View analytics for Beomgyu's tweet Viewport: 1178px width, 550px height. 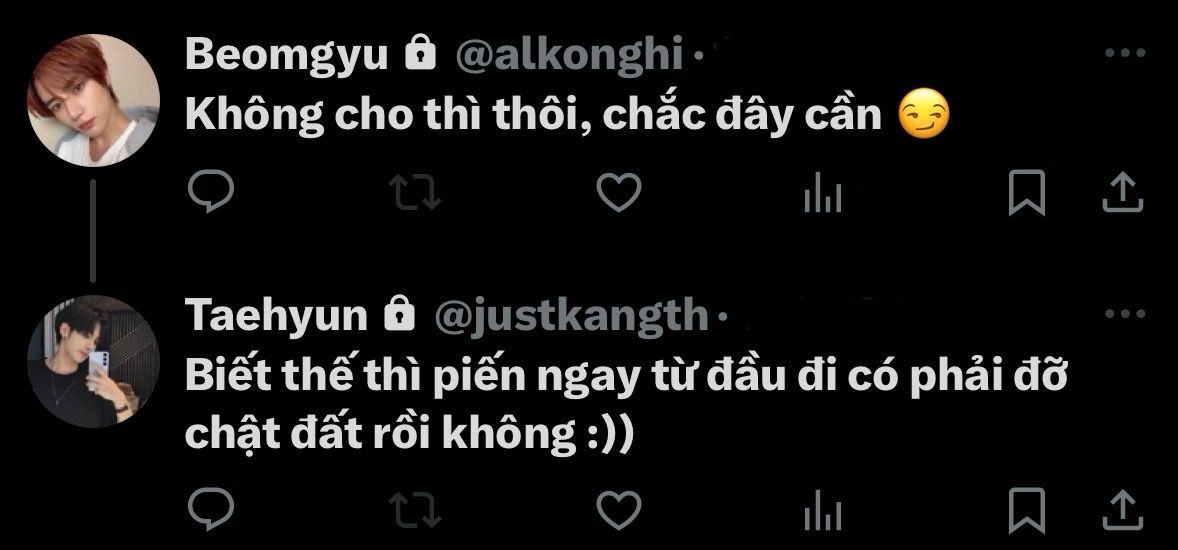(823, 194)
